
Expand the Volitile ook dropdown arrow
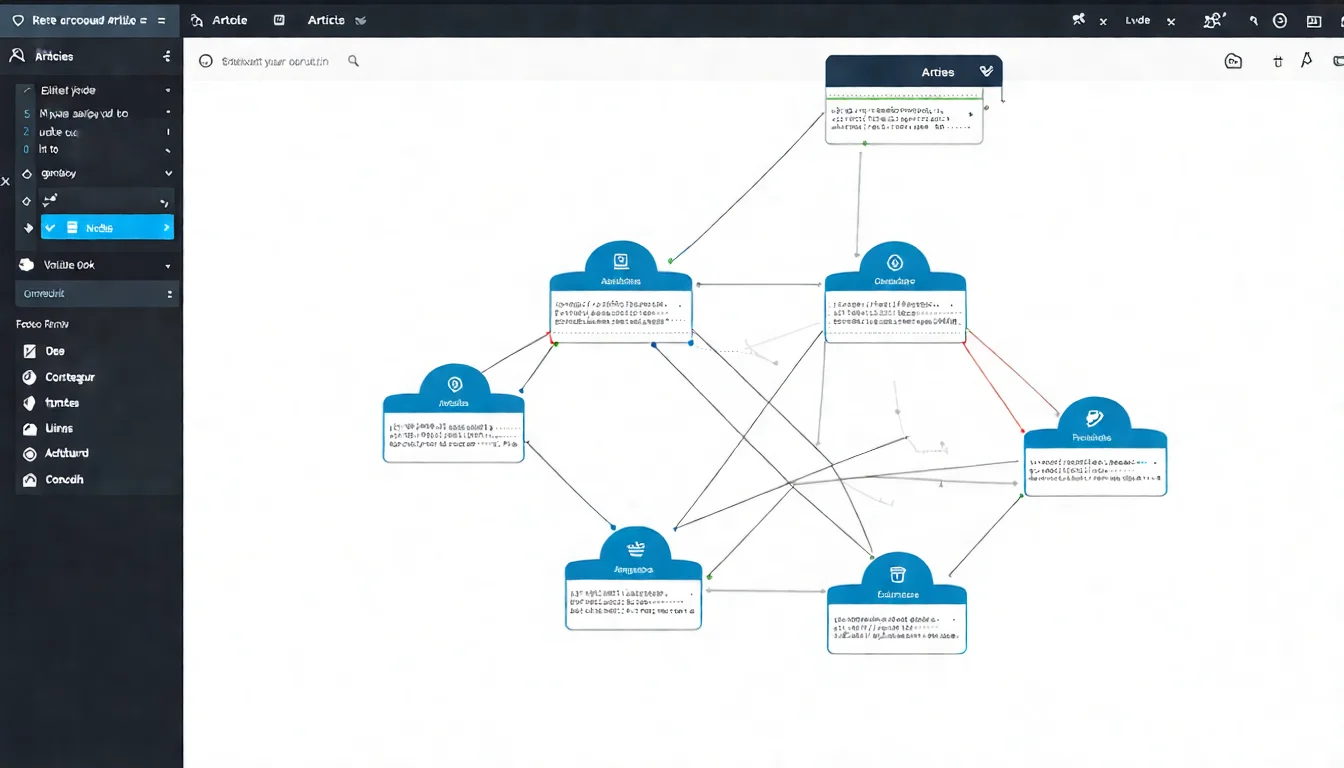tap(167, 266)
